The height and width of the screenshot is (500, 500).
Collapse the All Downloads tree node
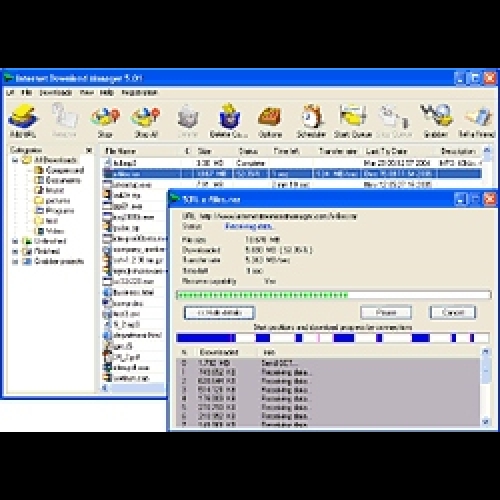click(x=15, y=160)
